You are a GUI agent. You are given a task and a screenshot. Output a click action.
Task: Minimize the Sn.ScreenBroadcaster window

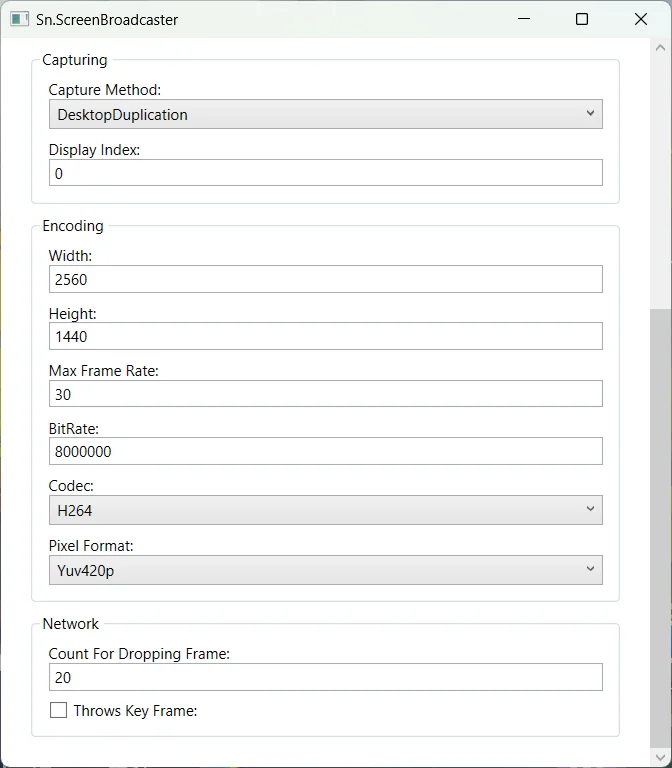(524, 19)
